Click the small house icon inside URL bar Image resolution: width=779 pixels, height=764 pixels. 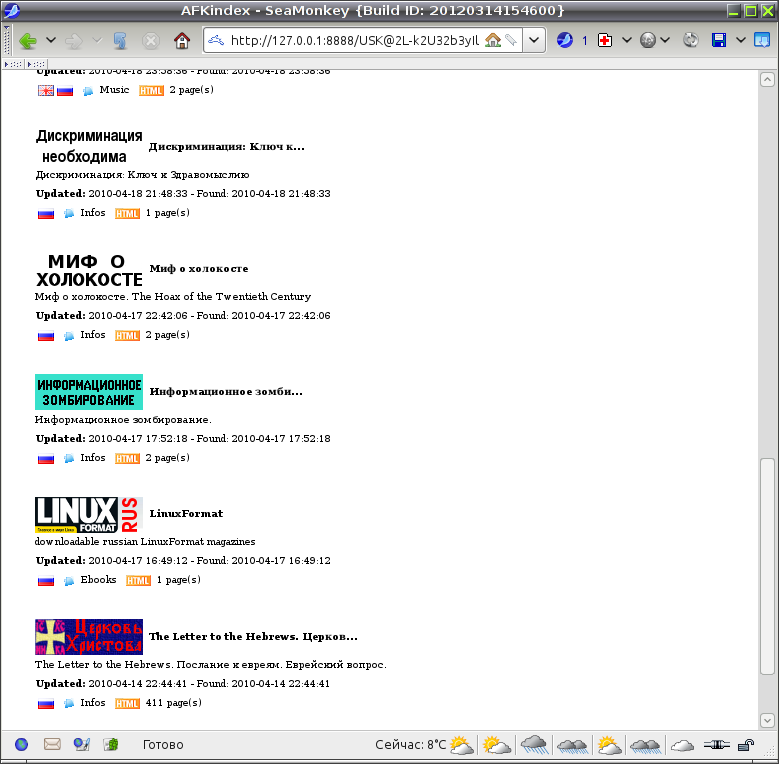coord(492,40)
